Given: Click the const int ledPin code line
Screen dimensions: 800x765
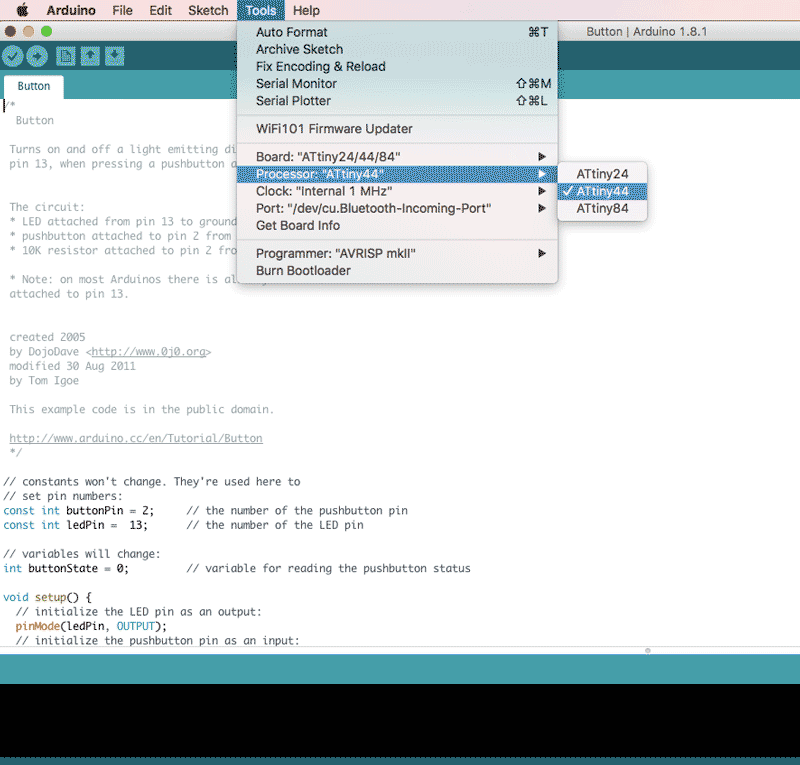Looking at the screenshot, I should (183, 525).
